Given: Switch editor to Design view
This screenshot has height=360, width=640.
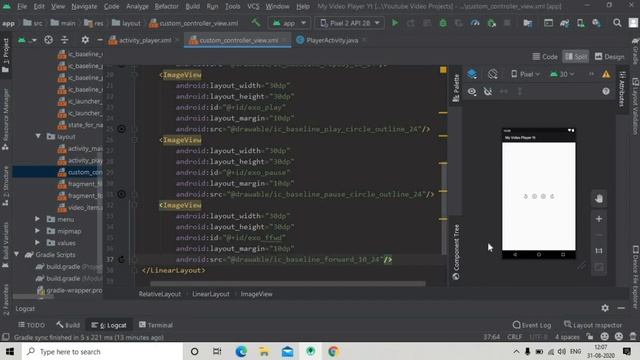Looking at the screenshot, I should coord(609,57).
